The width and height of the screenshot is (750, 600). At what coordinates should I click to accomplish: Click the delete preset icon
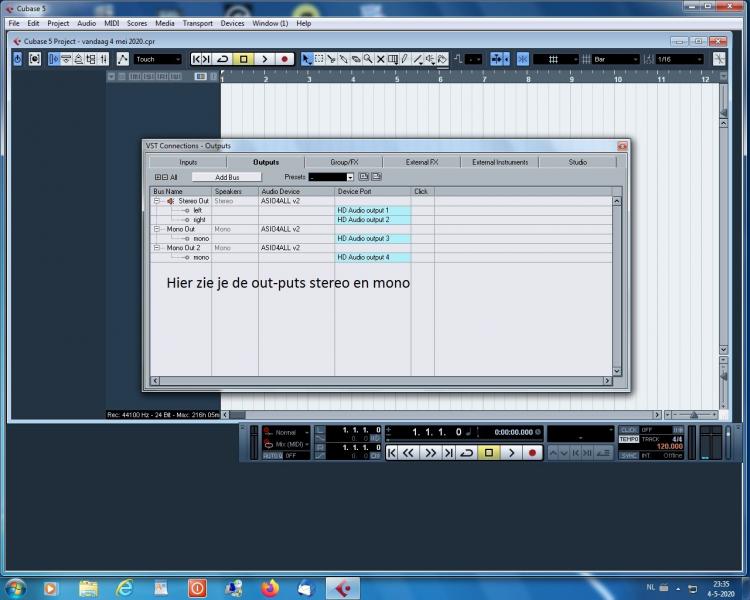tap(376, 177)
